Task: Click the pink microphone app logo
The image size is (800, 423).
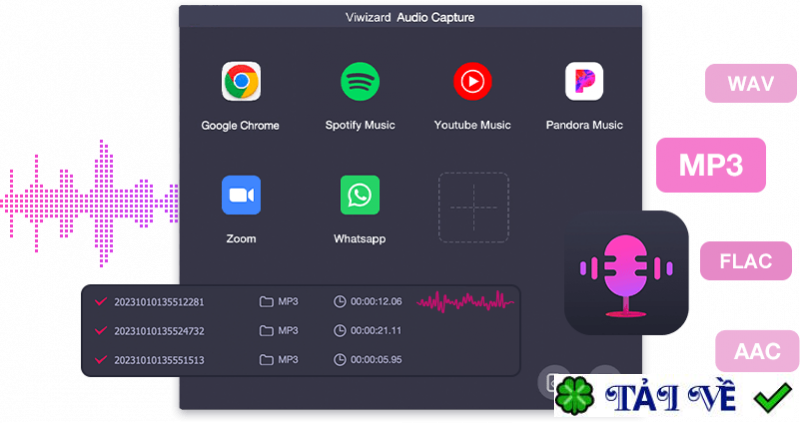Action: point(626,273)
